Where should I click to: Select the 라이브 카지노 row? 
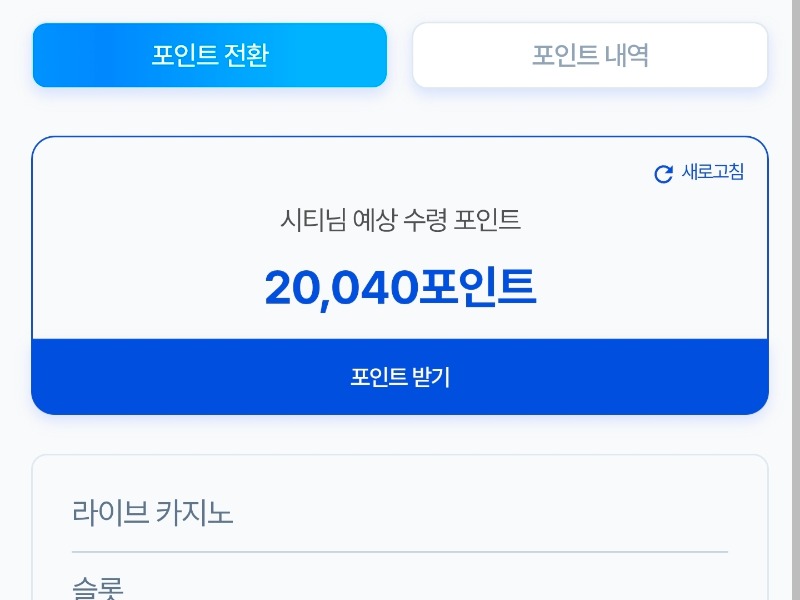(x=153, y=513)
